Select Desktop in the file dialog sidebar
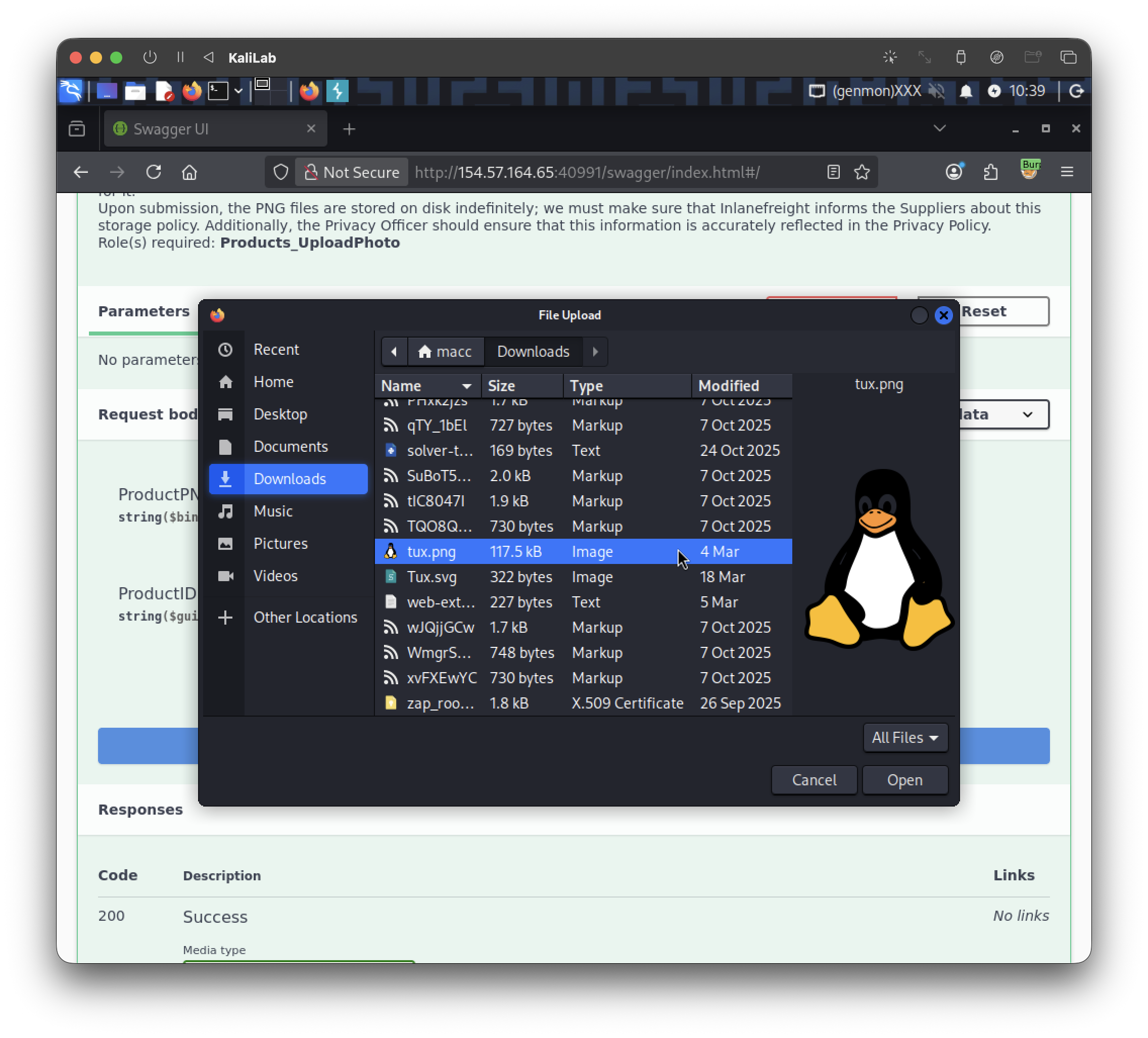Image resolution: width=1148 pixels, height=1038 pixels. pos(288,414)
